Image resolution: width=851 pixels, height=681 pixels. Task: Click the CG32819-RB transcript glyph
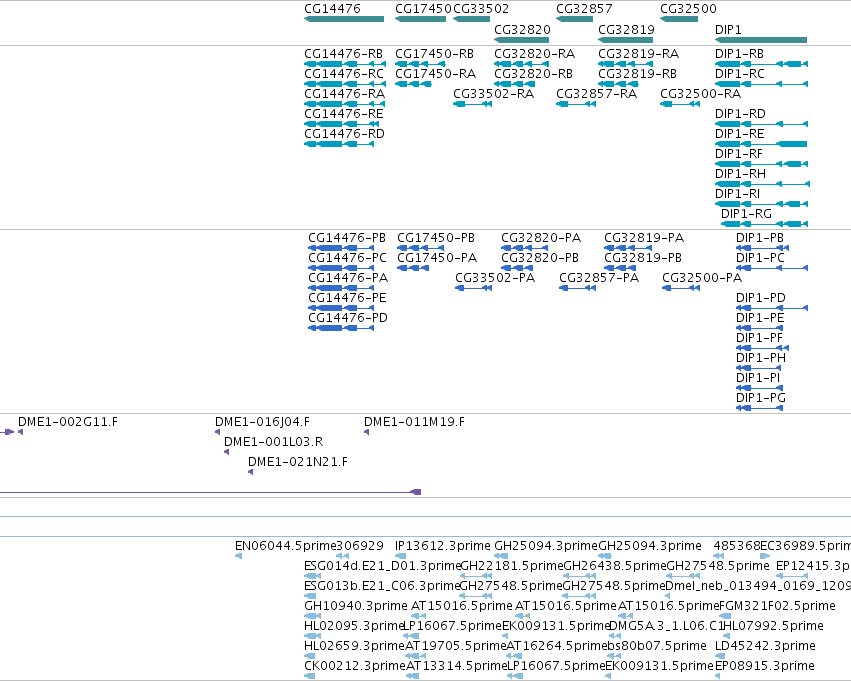(x=618, y=84)
